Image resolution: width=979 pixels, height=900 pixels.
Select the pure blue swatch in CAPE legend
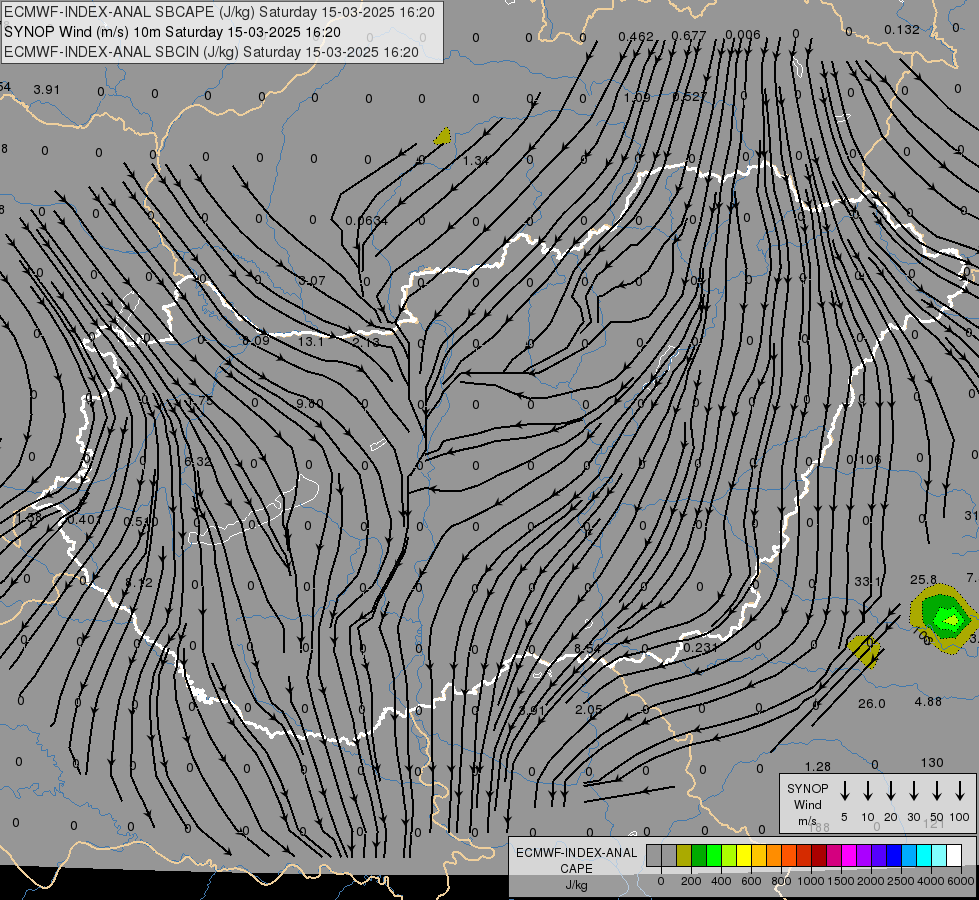click(894, 856)
